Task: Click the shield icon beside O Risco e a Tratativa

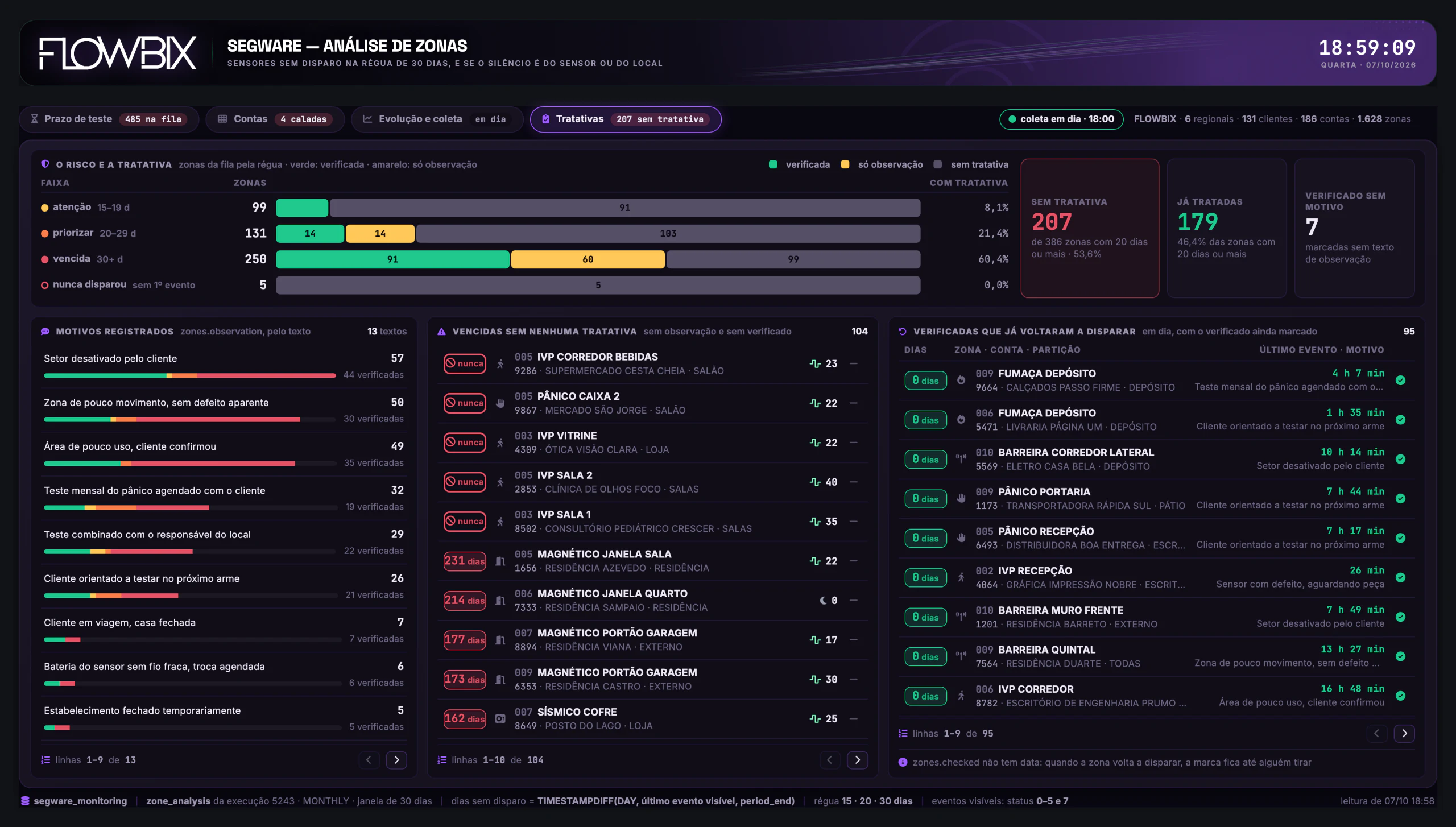Action: point(45,164)
